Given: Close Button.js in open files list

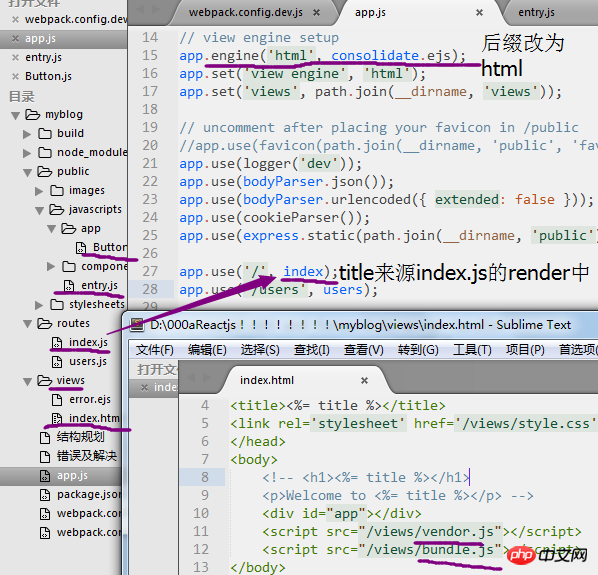Looking at the screenshot, I should [x=15, y=76].
